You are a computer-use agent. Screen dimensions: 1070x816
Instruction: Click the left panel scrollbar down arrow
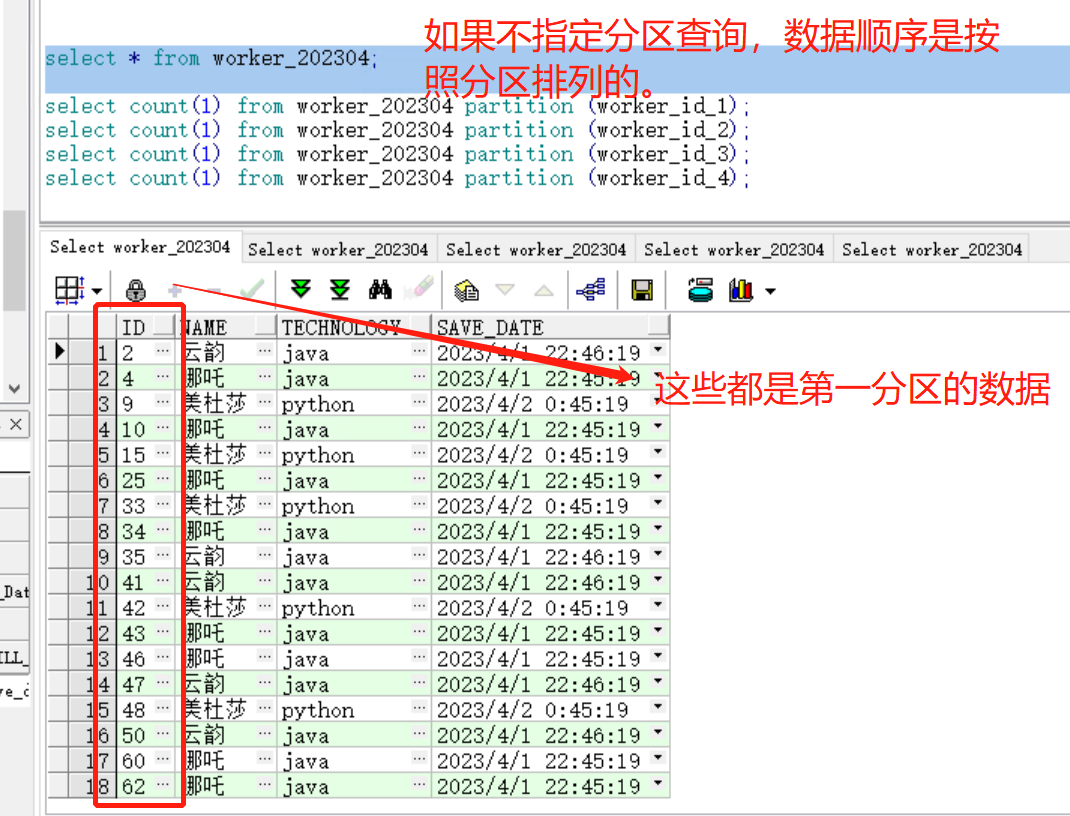click(x=14, y=389)
